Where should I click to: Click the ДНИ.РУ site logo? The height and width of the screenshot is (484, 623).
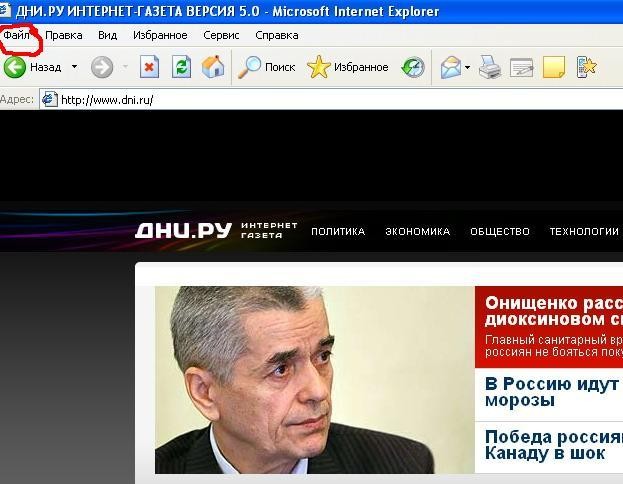183,230
